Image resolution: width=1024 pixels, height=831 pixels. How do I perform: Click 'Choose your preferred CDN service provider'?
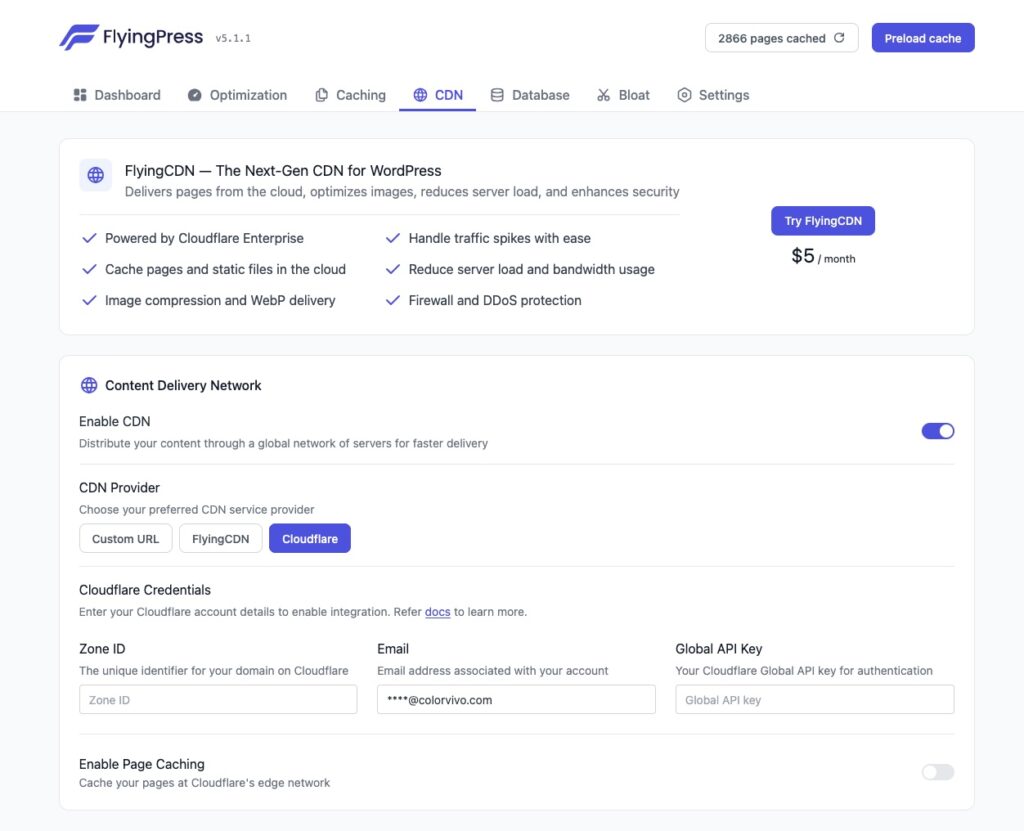point(197,510)
